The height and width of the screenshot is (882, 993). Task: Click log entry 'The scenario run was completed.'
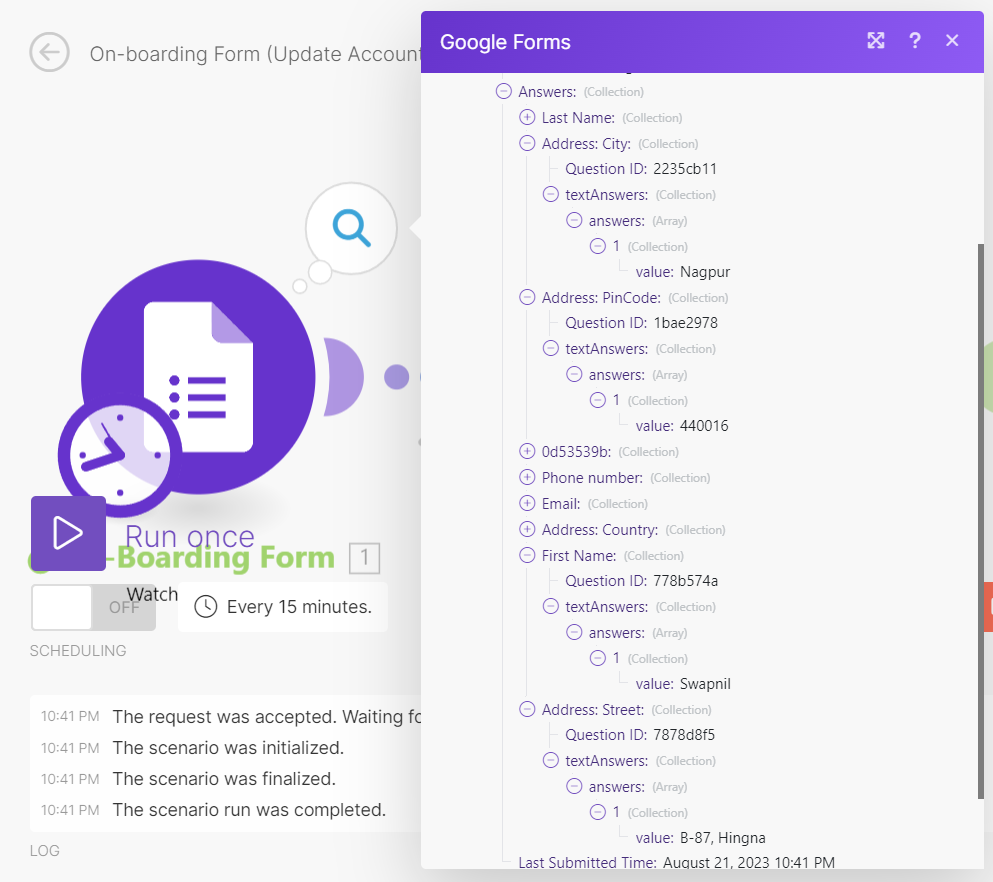point(249,810)
